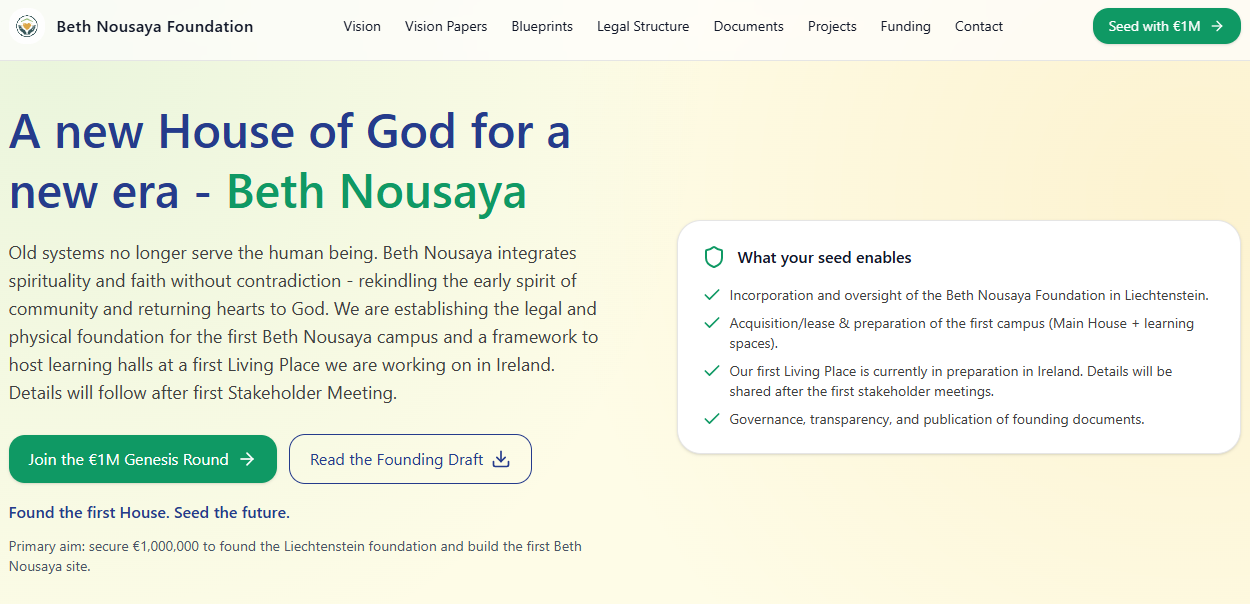The height and width of the screenshot is (604, 1250).
Task: Open the Contact link
Action: (978, 26)
